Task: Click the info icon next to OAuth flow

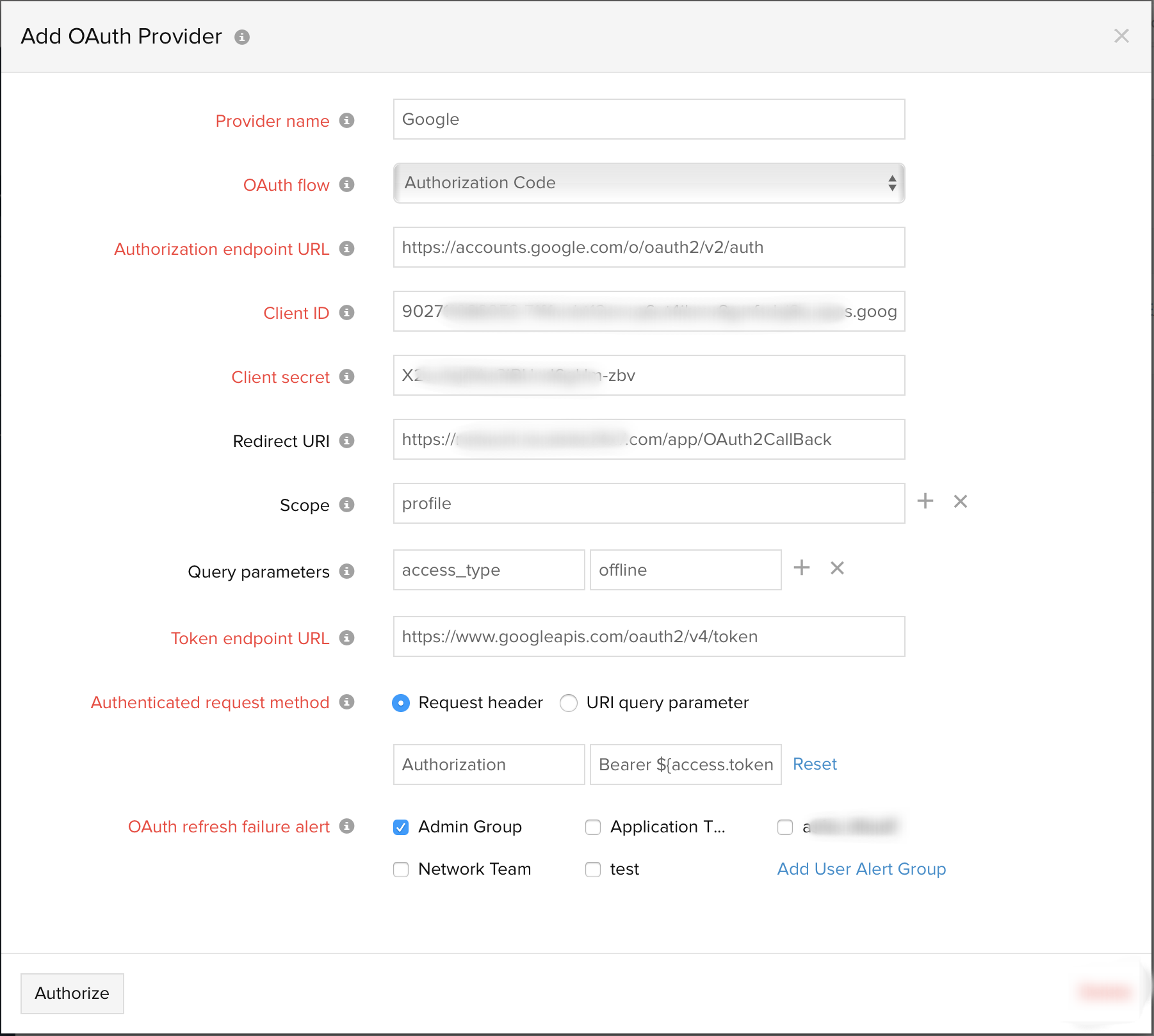Action: pos(346,184)
